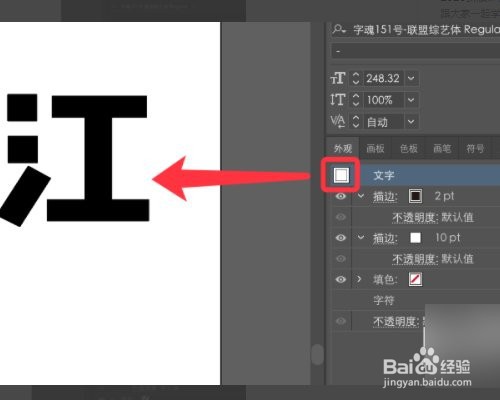Click the none fill swatch beside 填色

[415, 279]
